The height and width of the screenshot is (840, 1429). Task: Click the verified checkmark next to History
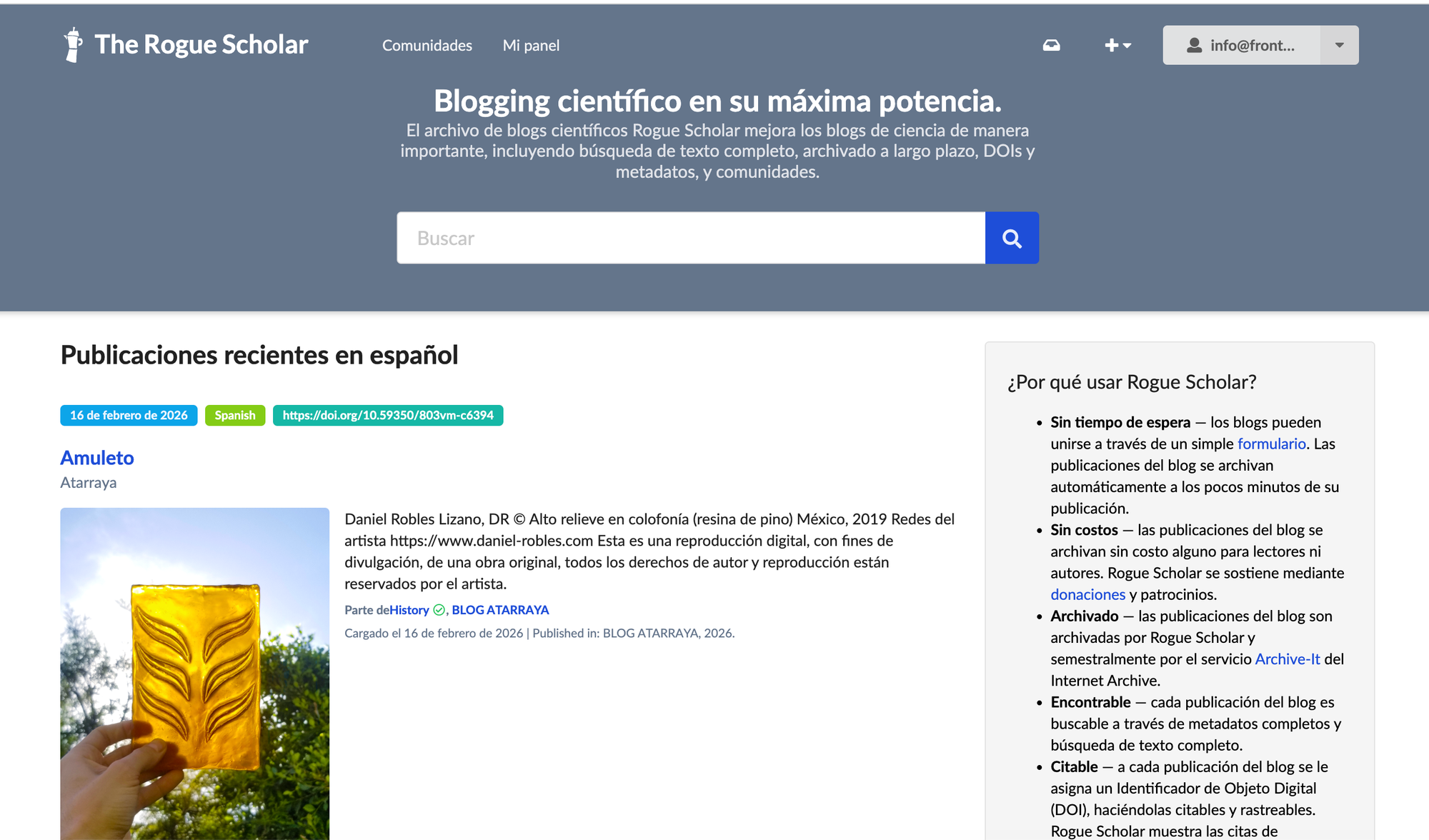(439, 610)
